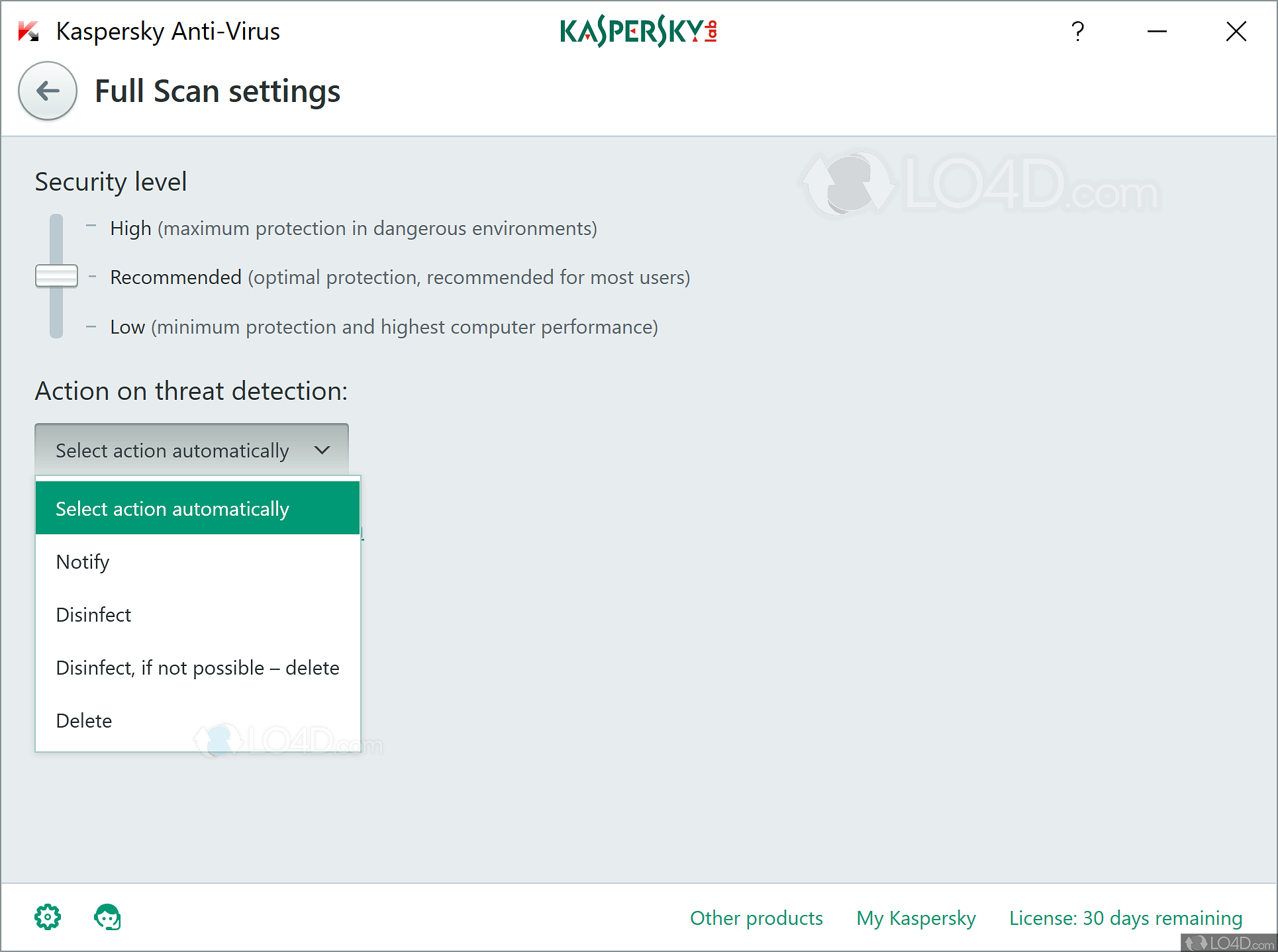Screen dimensions: 1278x952
Task: Open the My Kaspersky link
Action: [x=916, y=918]
